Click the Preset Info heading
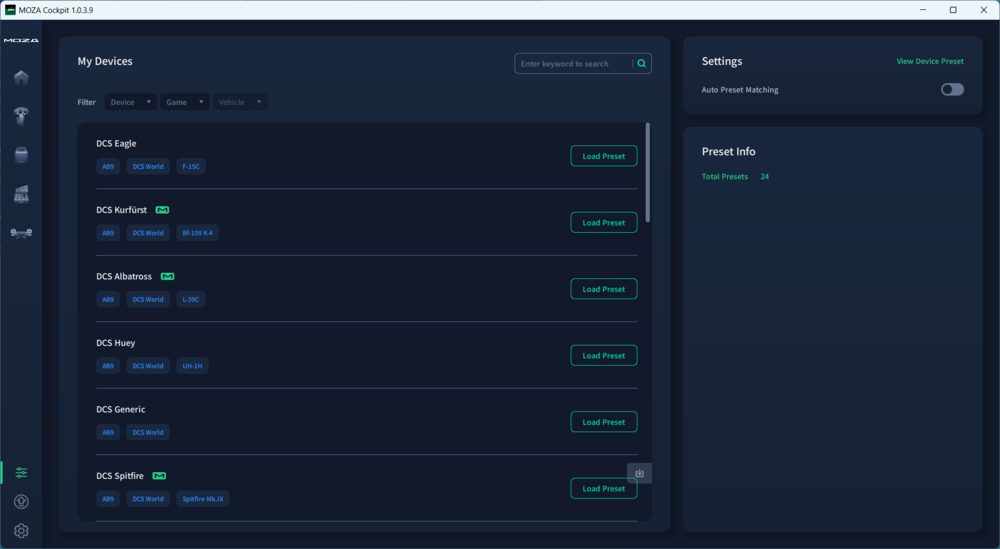The width and height of the screenshot is (1000, 549). coord(728,152)
